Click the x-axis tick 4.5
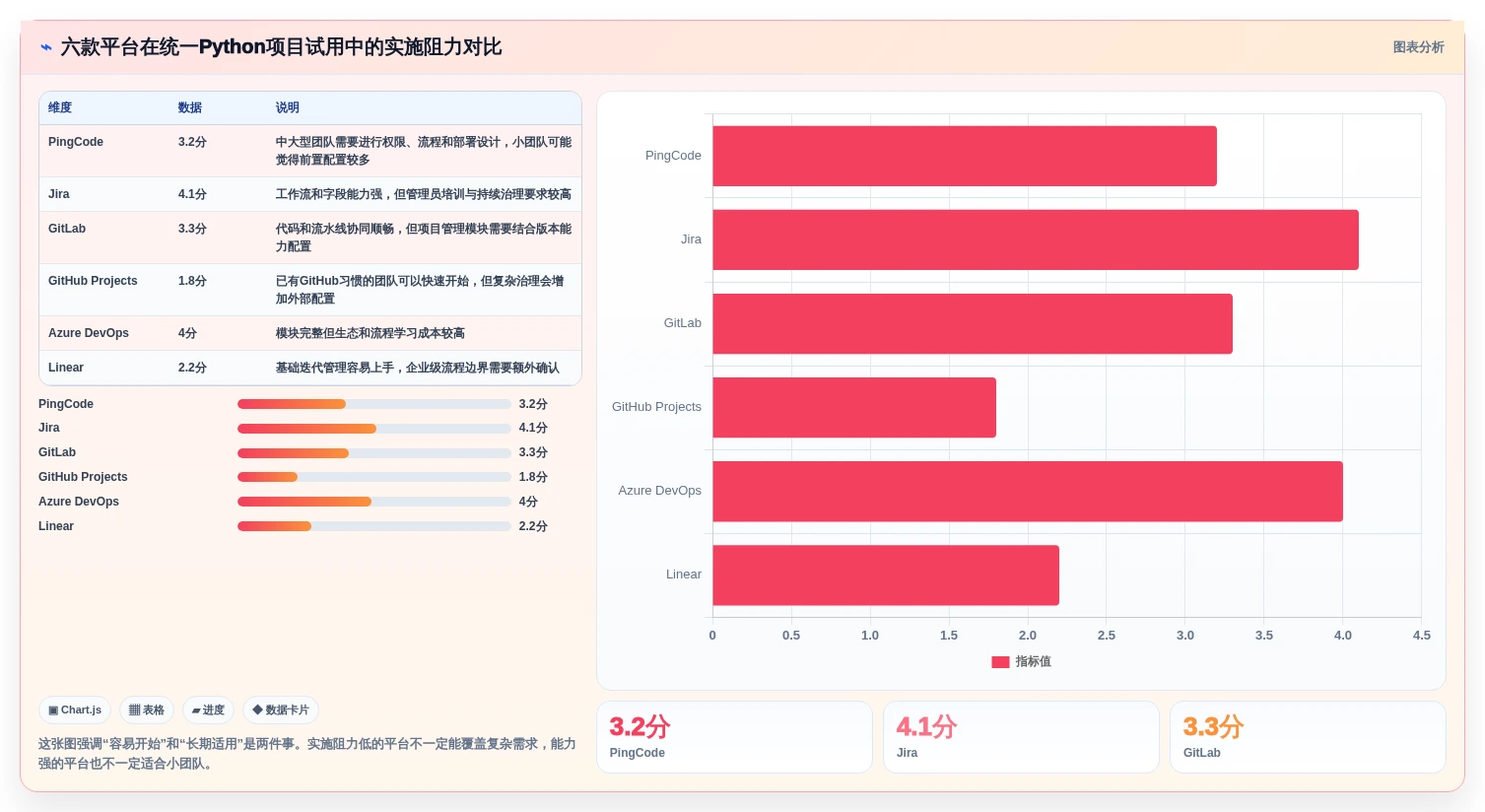This screenshot has height=812, width=1485. [x=1421, y=636]
